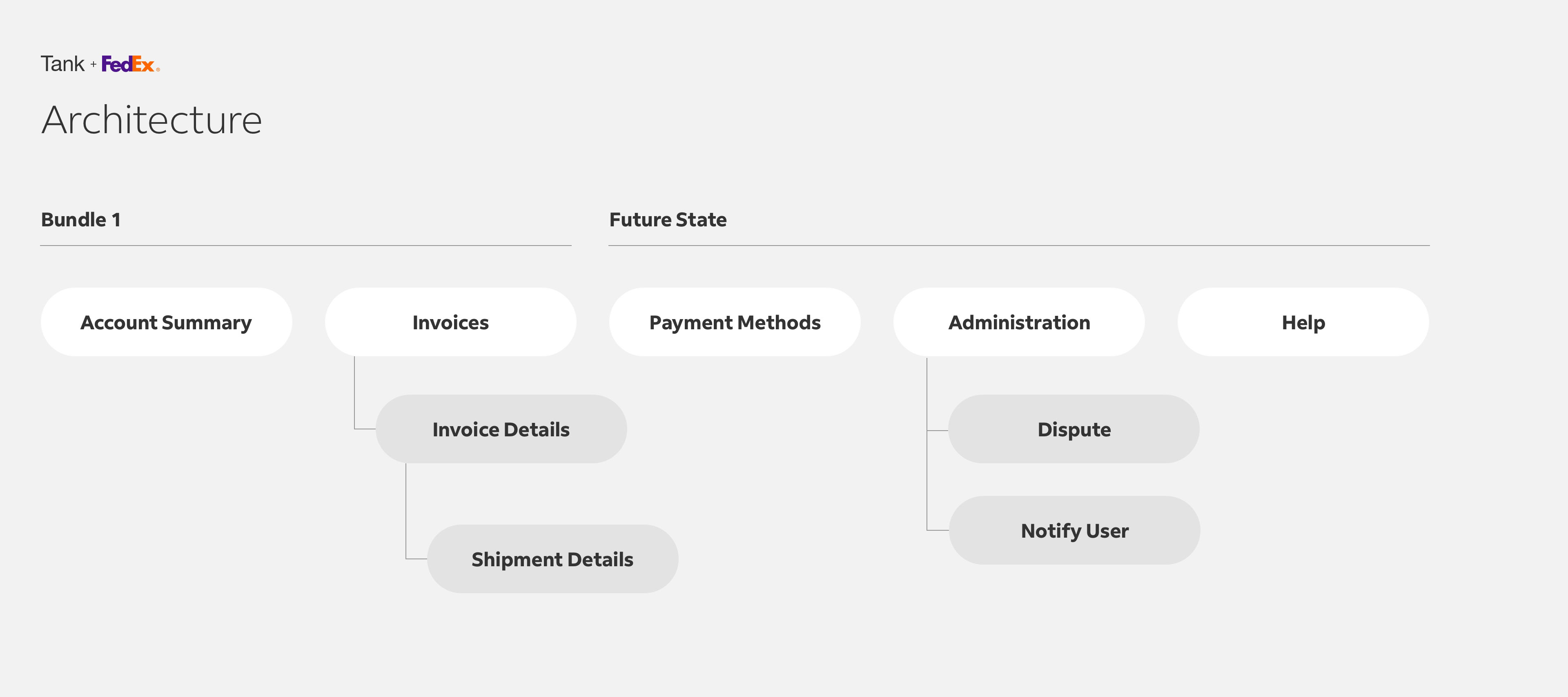Viewport: 1568px width, 697px height.
Task: Click the Bundle 1 section heading
Action: point(81,220)
